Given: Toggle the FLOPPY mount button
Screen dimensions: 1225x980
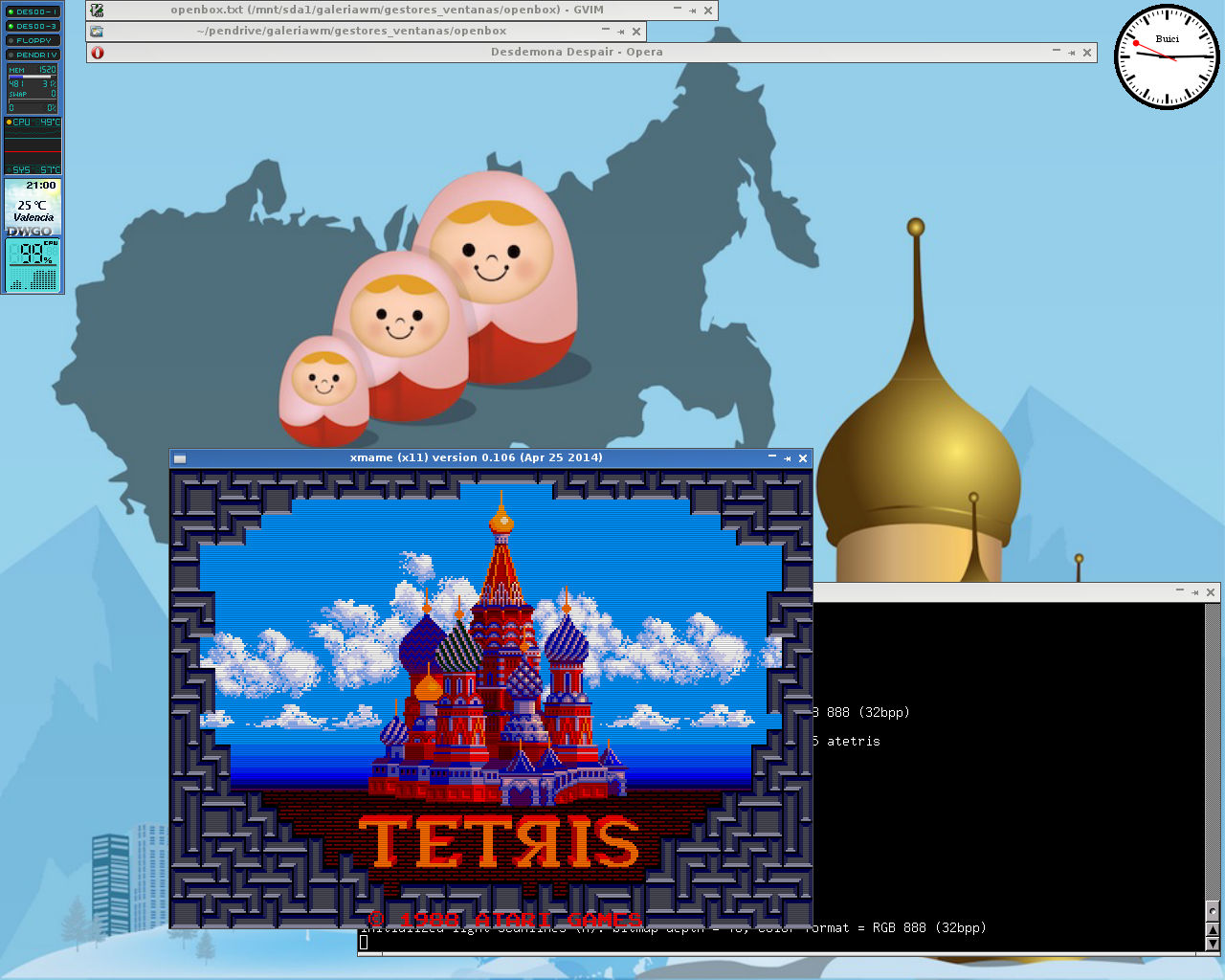Looking at the screenshot, I should [x=33, y=40].
